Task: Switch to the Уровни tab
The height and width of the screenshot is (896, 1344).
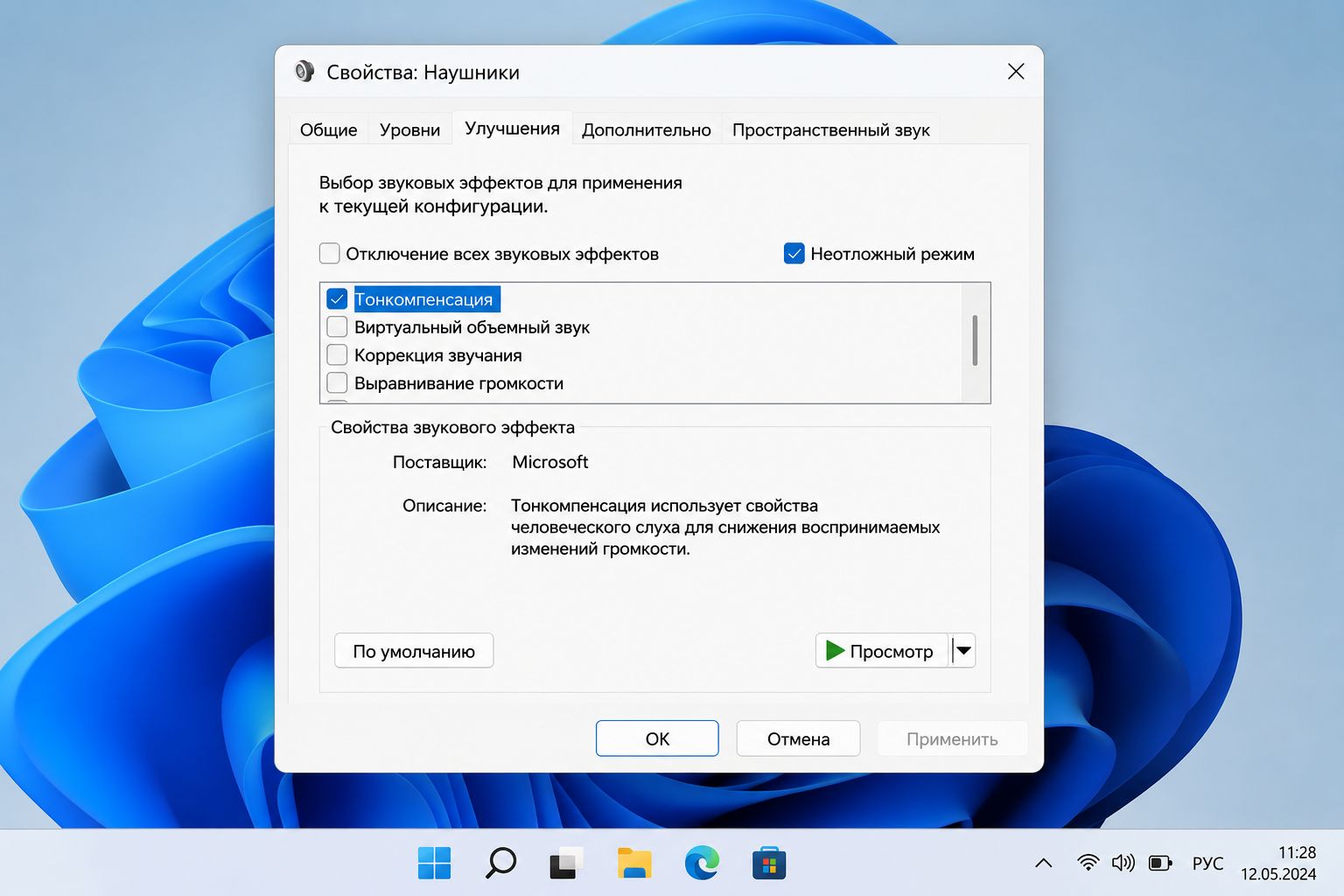Action: click(x=409, y=129)
